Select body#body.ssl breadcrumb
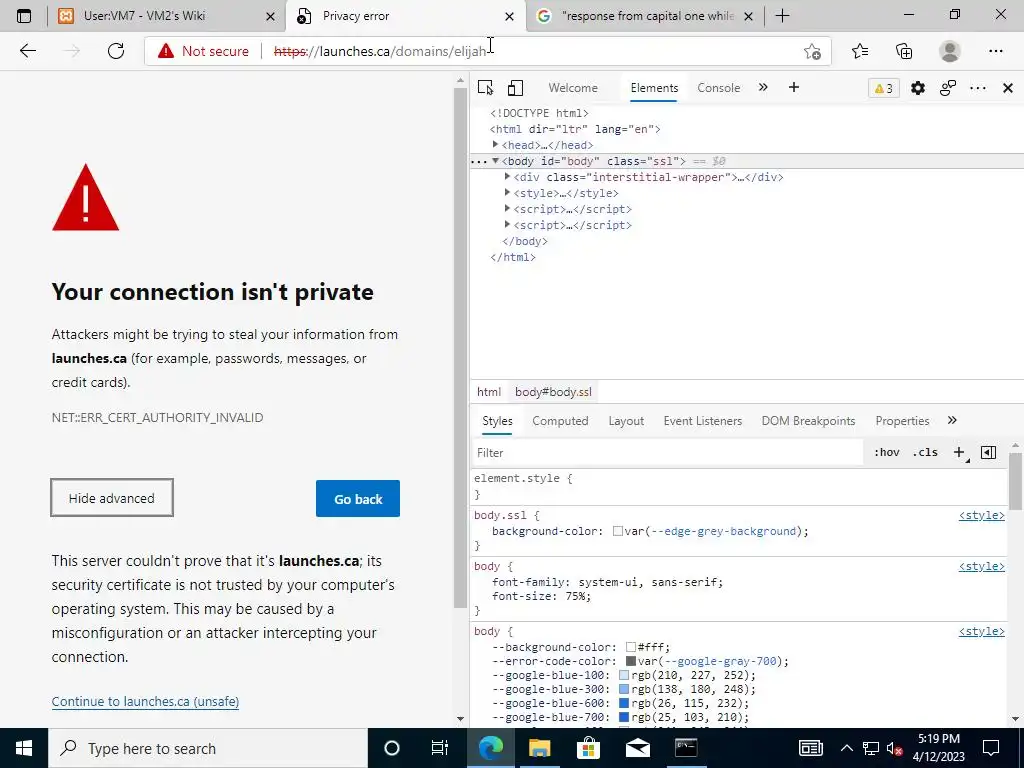 pos(553,392)
